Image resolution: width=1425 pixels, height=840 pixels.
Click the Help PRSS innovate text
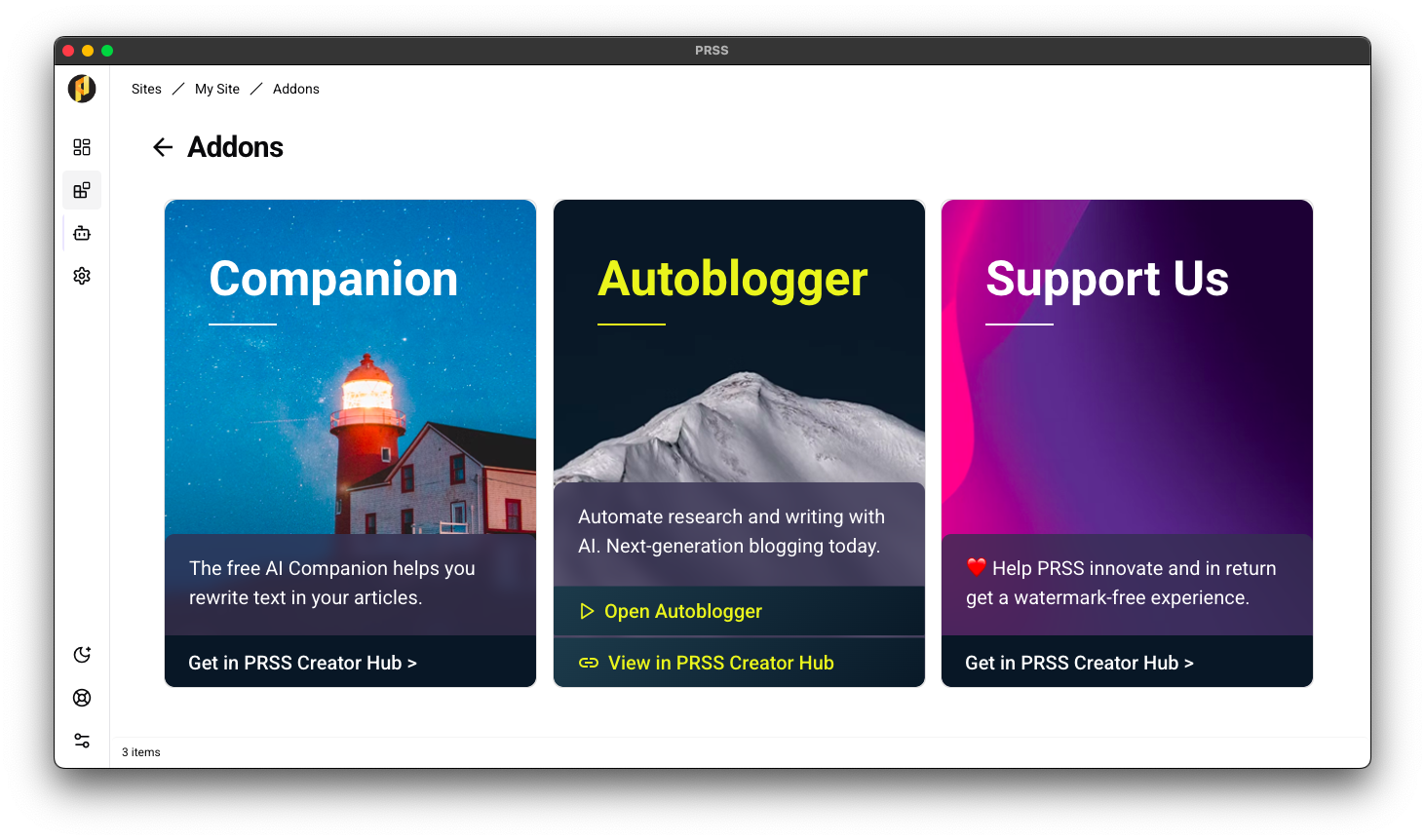pyautogui.click(x=1122, y=583)
